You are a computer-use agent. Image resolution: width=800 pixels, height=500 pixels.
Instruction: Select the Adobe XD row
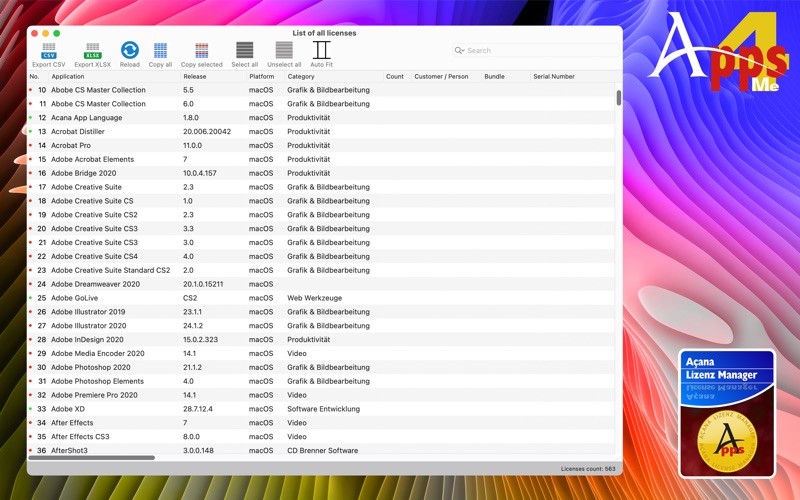[321, 409]
